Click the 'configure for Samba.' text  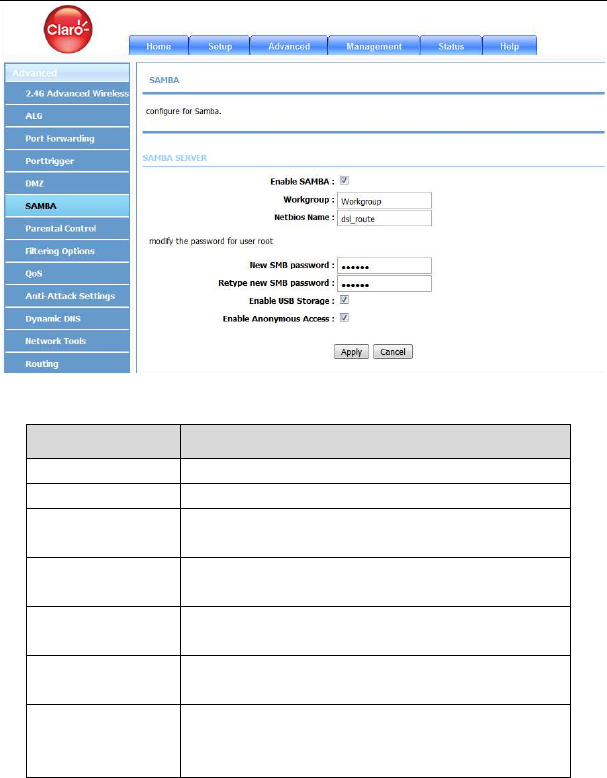[183, 111]
